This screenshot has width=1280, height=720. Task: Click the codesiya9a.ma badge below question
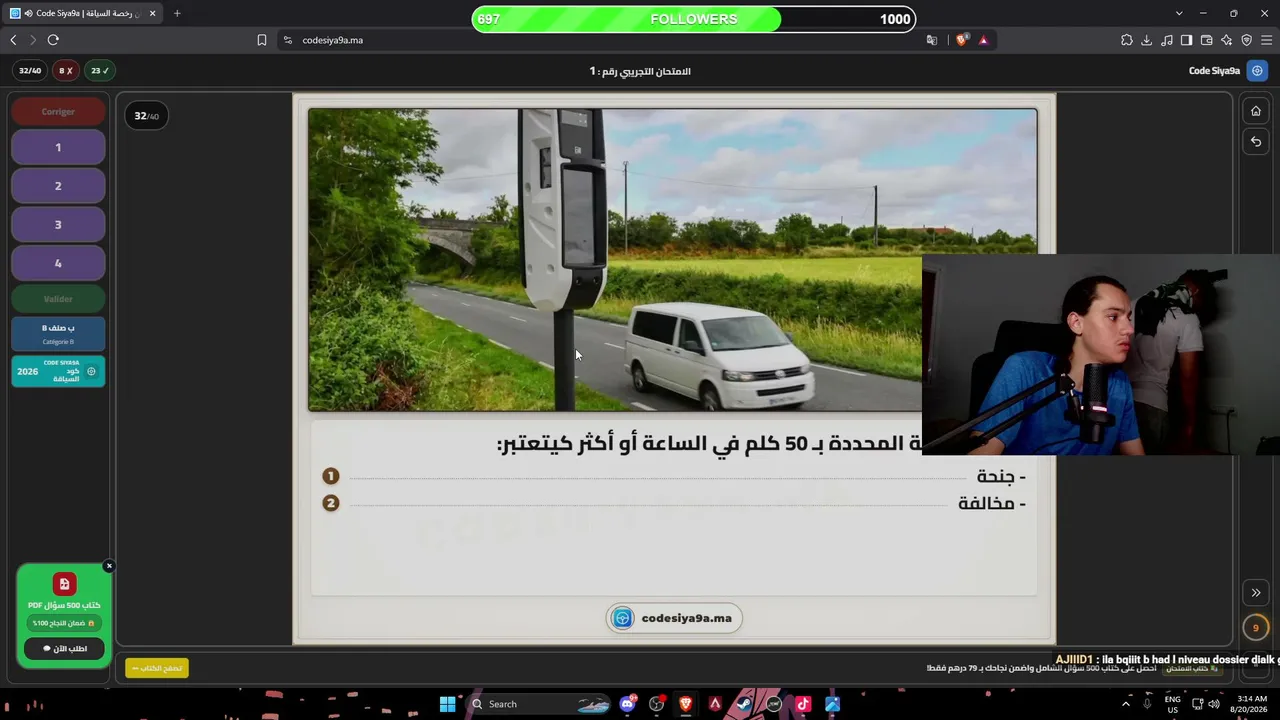pos(674,618)
